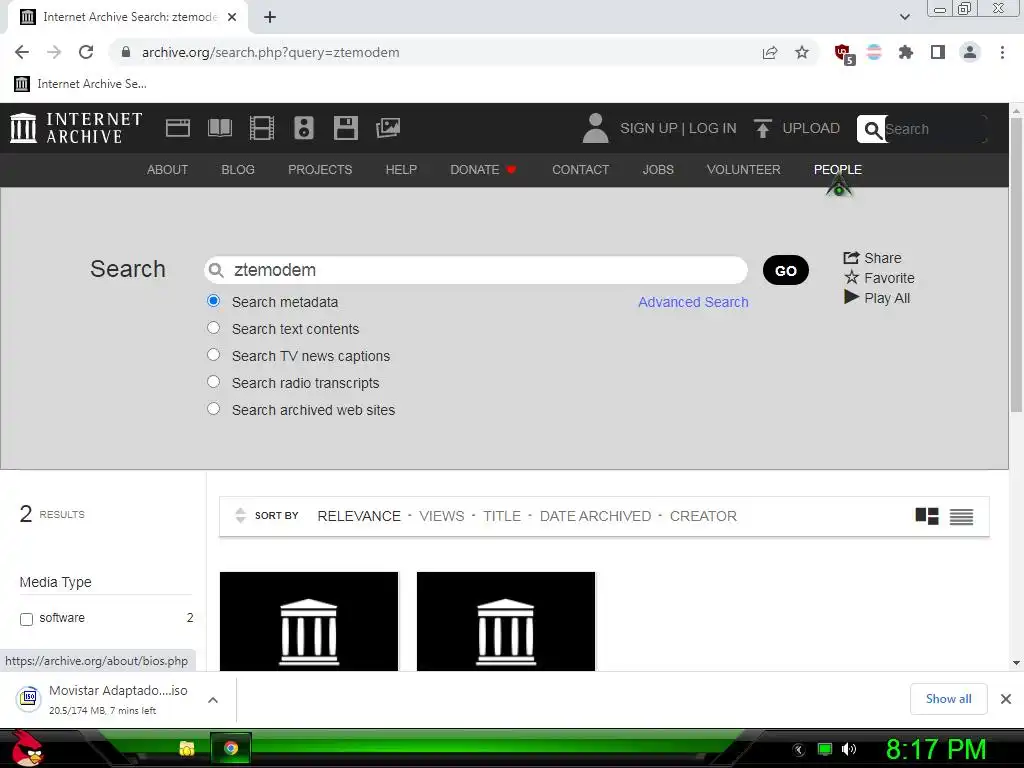Click the UPLOAD link
This screenshot has height=768, width=1024.
tap(811, 128)
